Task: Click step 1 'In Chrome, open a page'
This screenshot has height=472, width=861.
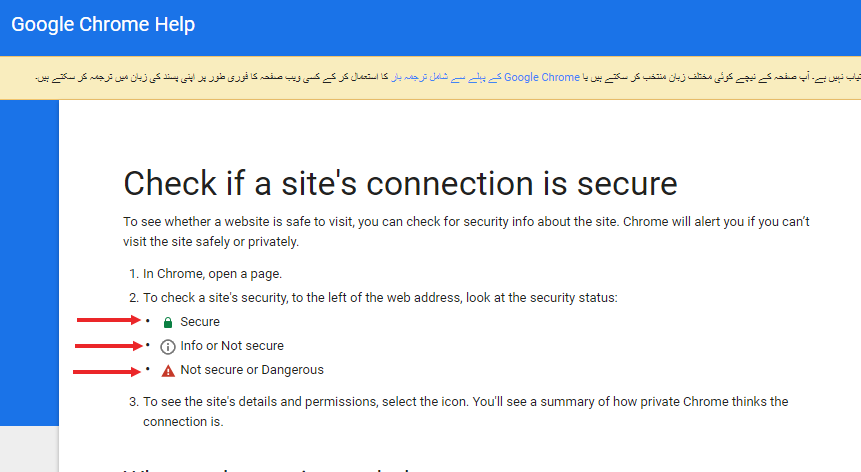Action: point(206,274)
